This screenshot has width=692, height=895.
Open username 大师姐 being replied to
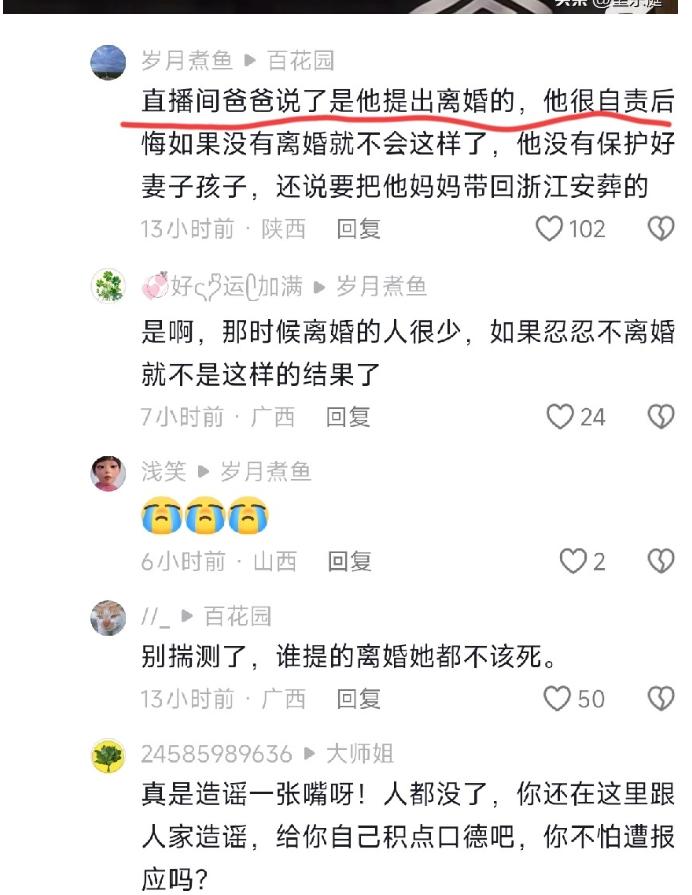point(360,754)
